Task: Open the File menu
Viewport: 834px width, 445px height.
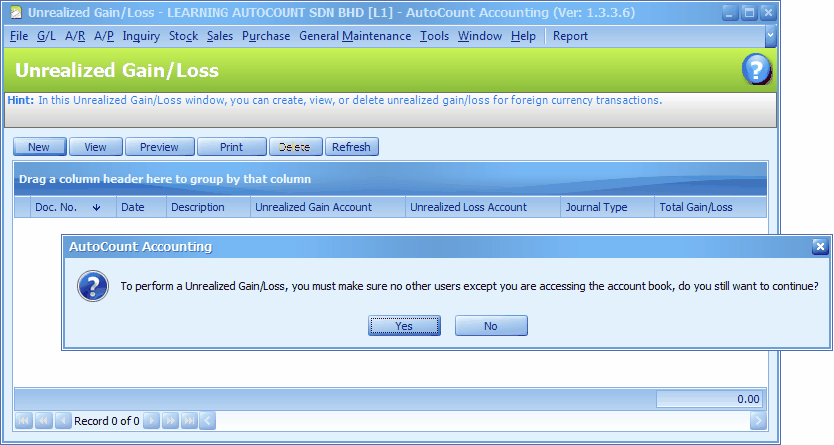Action: tap(19, 36)
